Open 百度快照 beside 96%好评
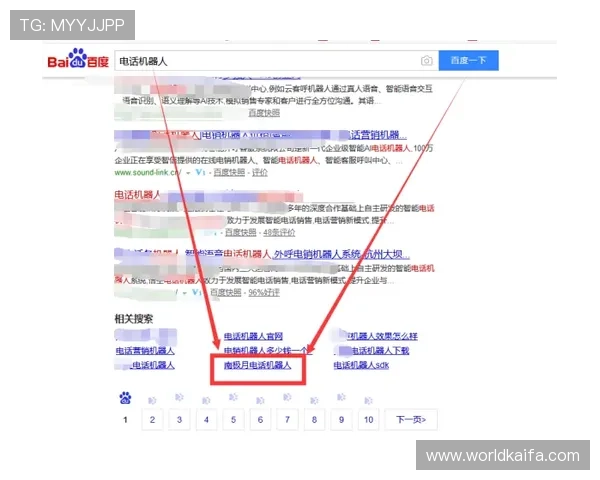Screen dimensions: 600x480 (226, 292)
